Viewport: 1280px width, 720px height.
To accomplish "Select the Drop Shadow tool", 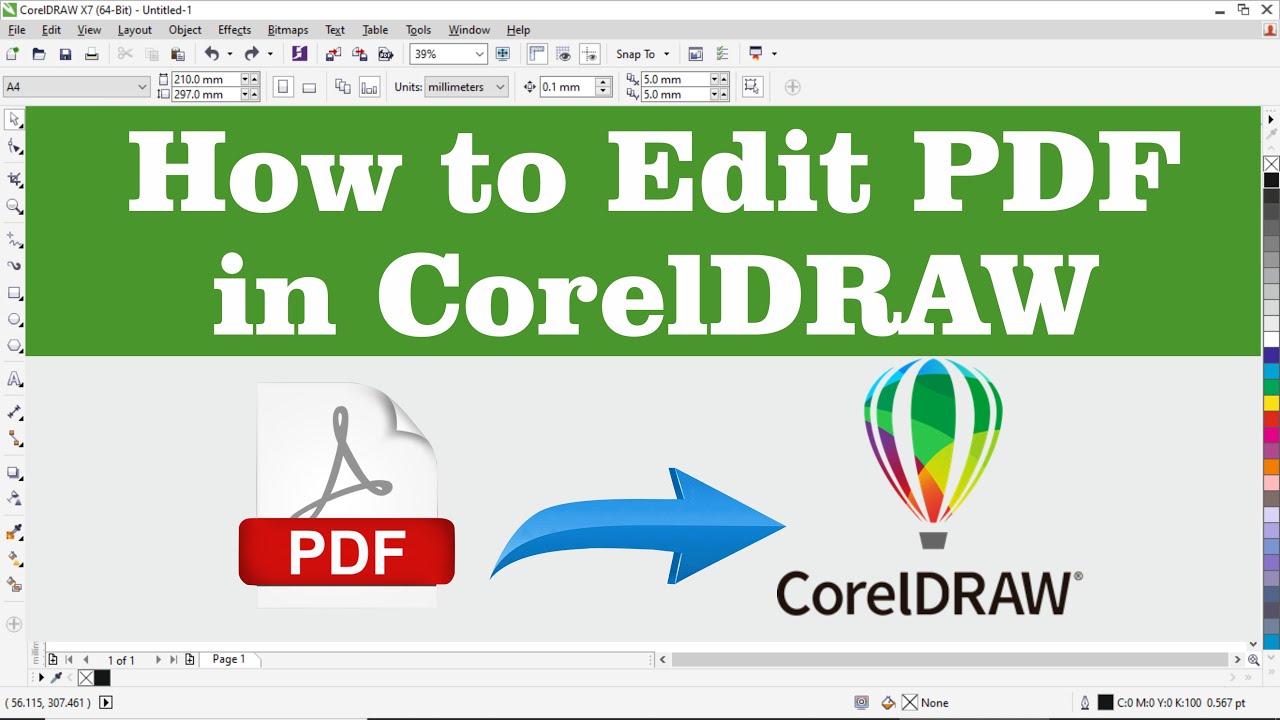I will tap(14, 472).
